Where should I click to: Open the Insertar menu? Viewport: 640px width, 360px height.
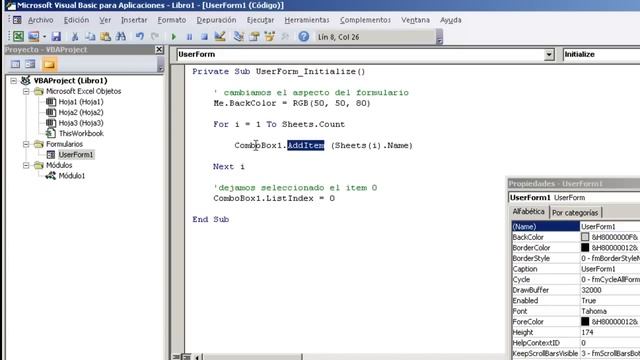tap(134, 20)
